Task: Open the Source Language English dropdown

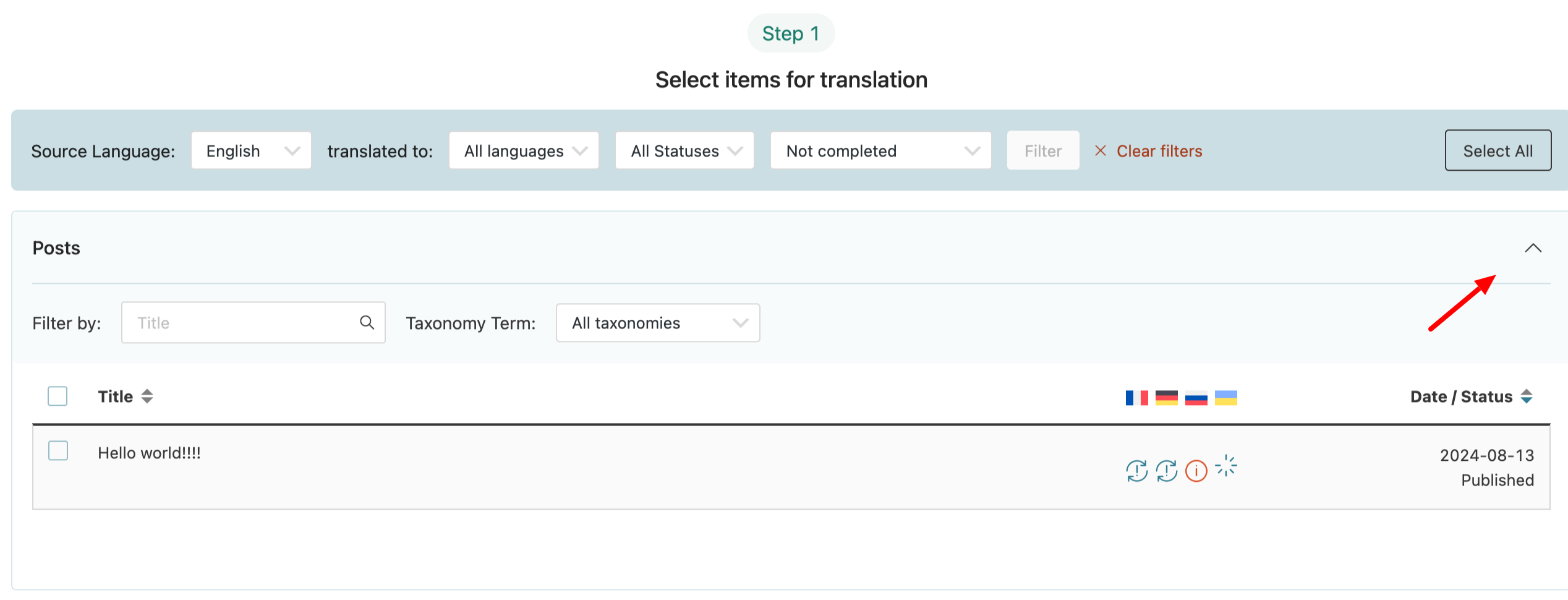Action: (251, 151)
